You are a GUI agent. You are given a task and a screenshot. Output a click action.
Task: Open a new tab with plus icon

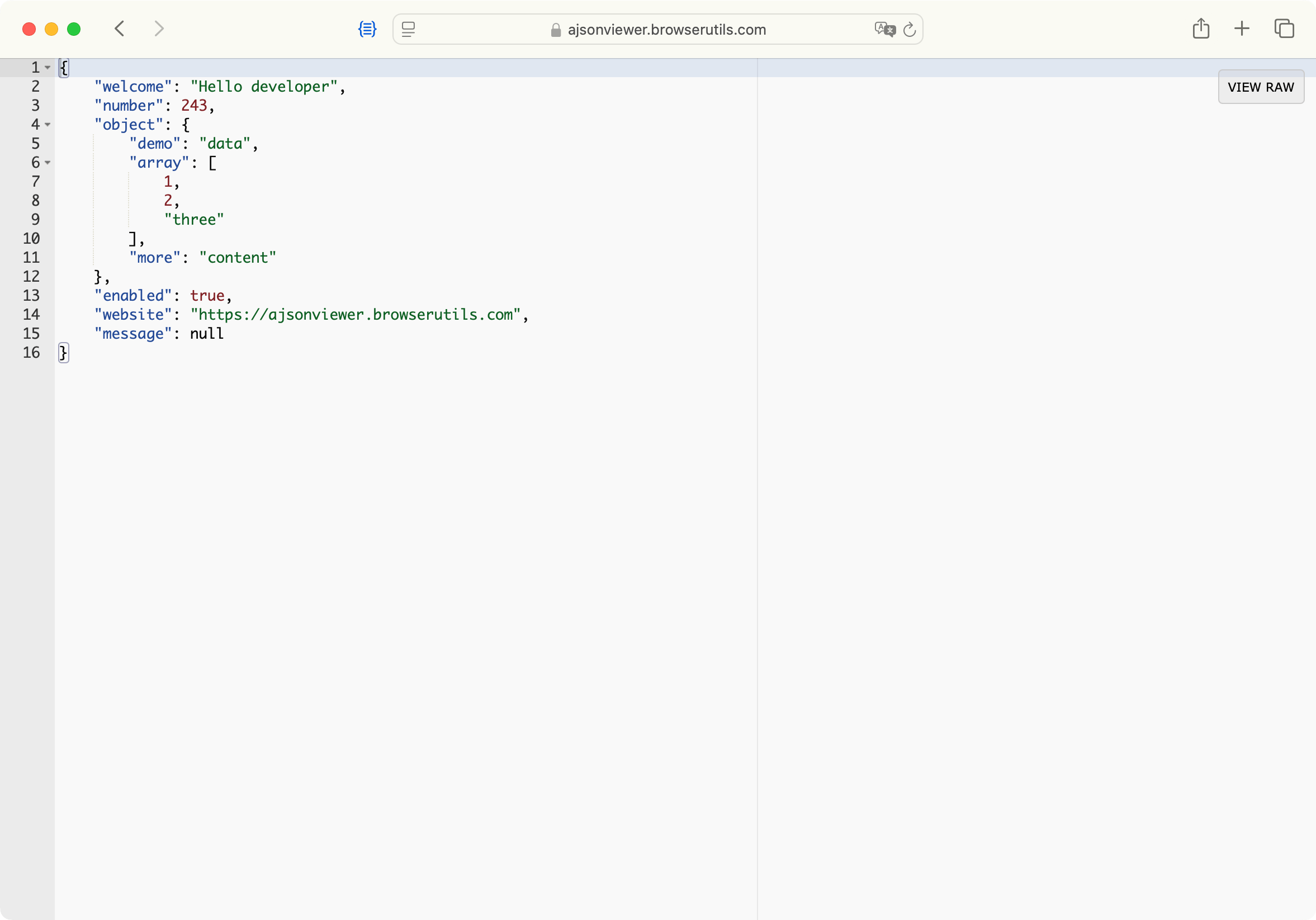(1242, 29)
